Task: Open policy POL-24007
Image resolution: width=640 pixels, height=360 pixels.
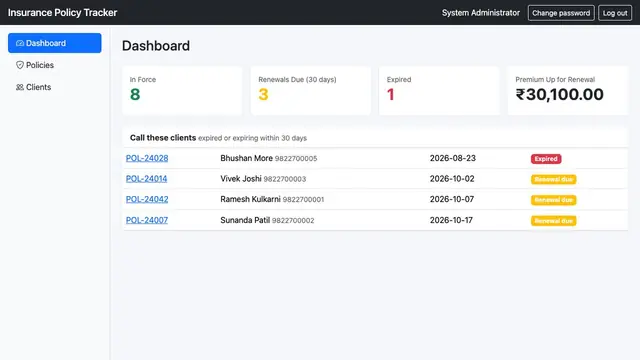Action: 147,220
